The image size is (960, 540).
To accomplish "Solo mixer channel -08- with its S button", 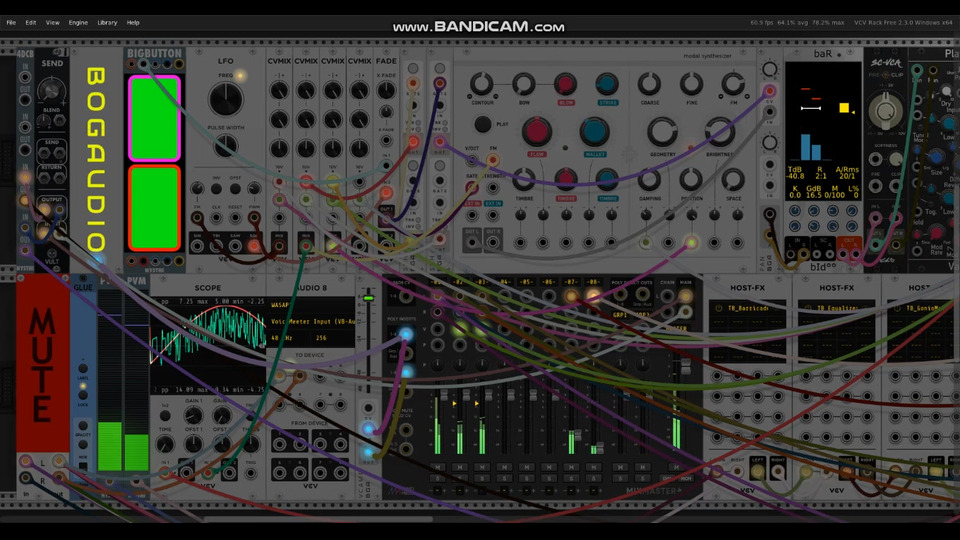I will (594, 478).
